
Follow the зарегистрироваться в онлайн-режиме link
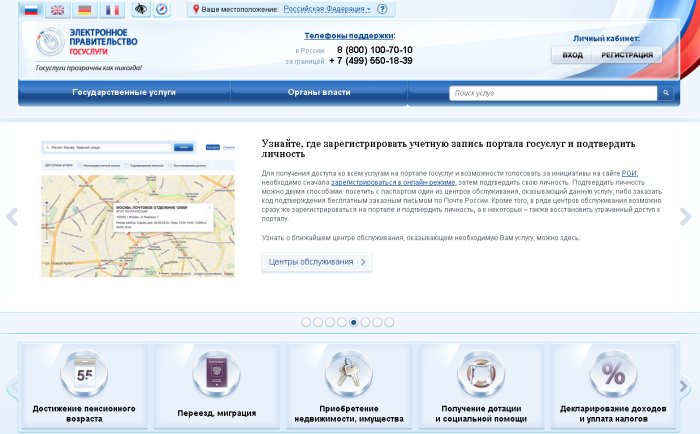[x=393, y=182]
